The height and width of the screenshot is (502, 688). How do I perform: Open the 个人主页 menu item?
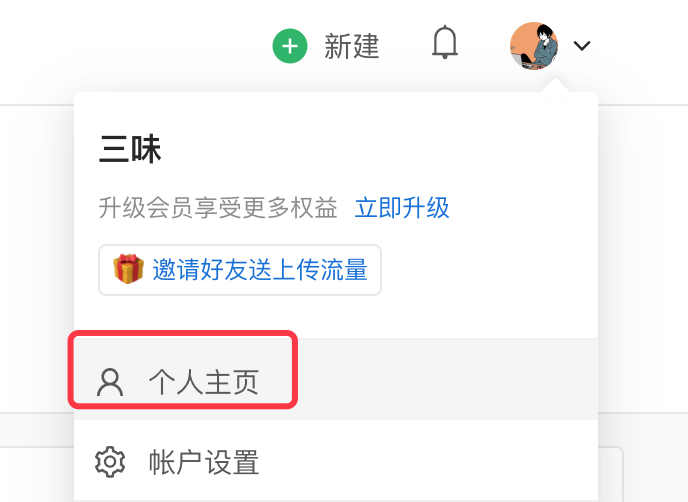pos(336,379)
